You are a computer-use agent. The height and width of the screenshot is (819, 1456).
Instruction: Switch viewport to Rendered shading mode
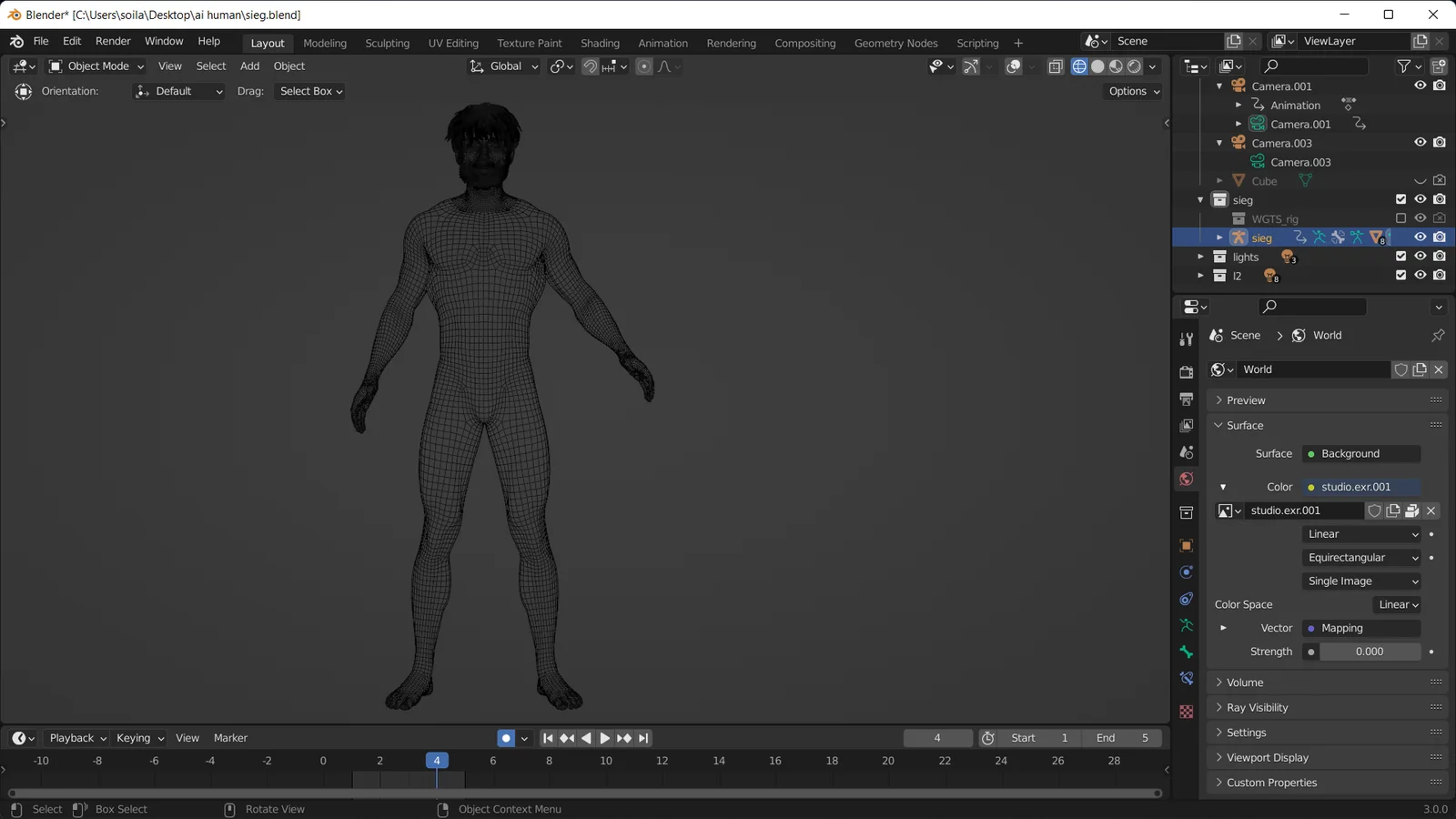(x=1134, y=66)
